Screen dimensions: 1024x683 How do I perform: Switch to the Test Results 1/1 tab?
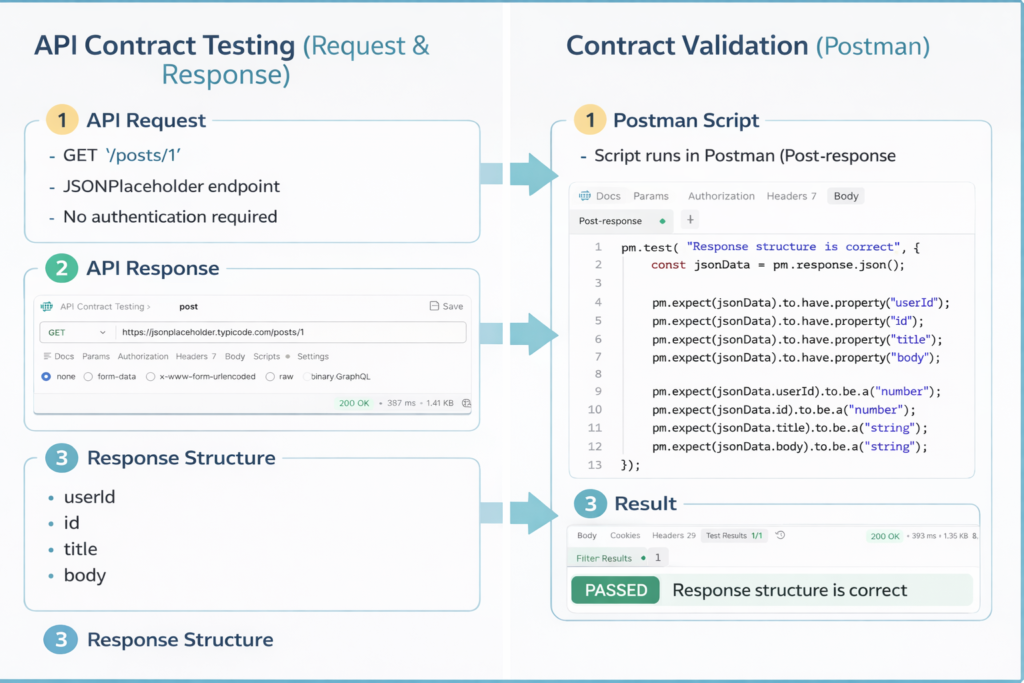point(734,535)
